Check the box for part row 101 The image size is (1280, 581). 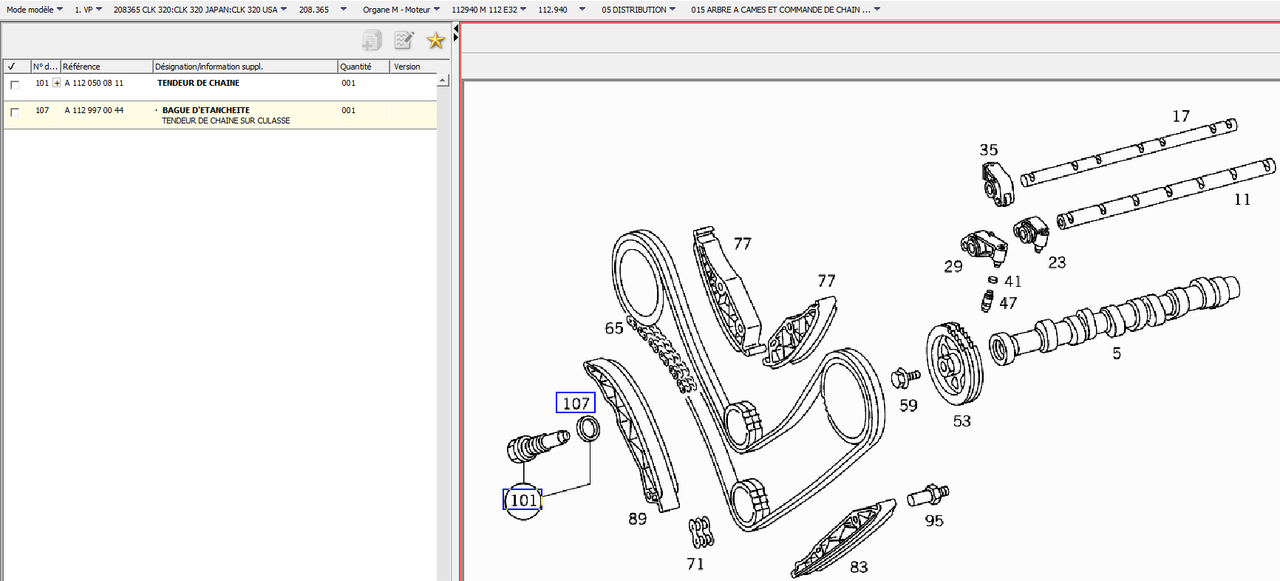(x=14, y=85)
